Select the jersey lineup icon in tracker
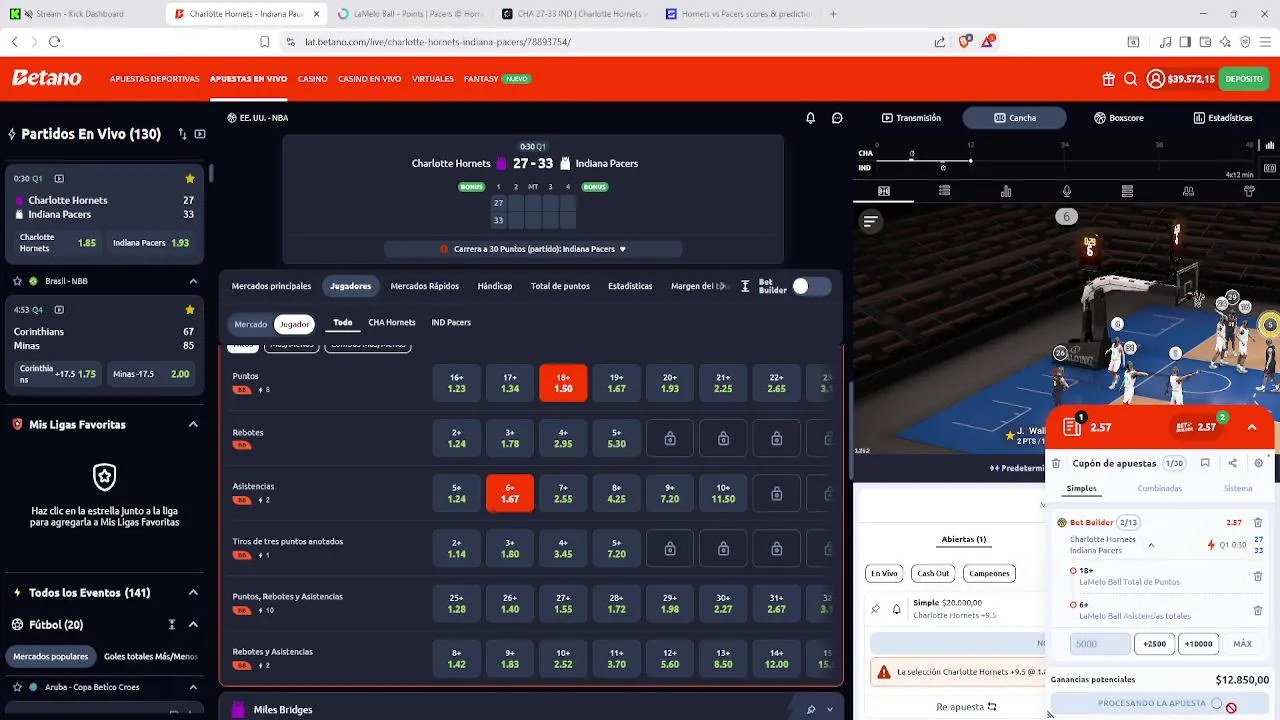The height and width of the screenshot is (720, 1280). [1249, 191]
